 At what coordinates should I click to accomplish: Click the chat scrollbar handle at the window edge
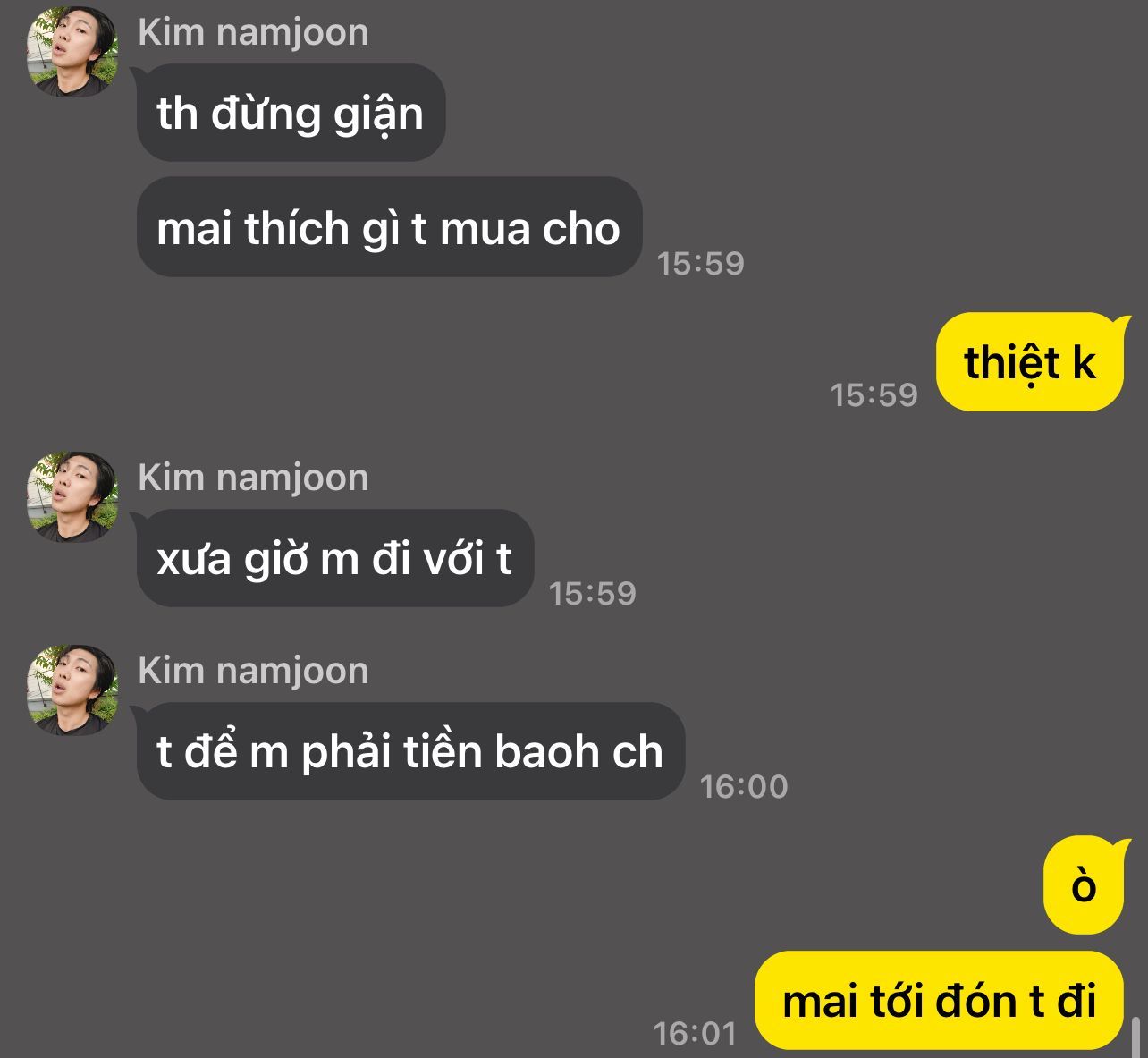1136,1037
